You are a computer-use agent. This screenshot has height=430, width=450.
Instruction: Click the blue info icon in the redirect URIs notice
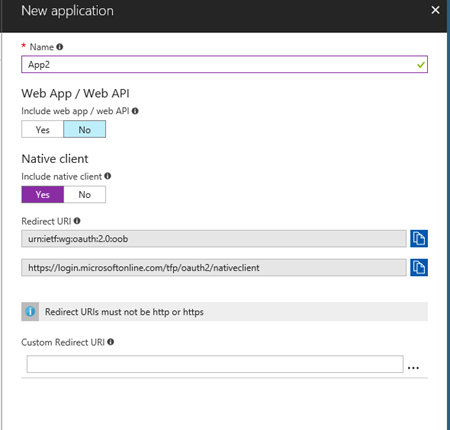[x=30, y=312]
